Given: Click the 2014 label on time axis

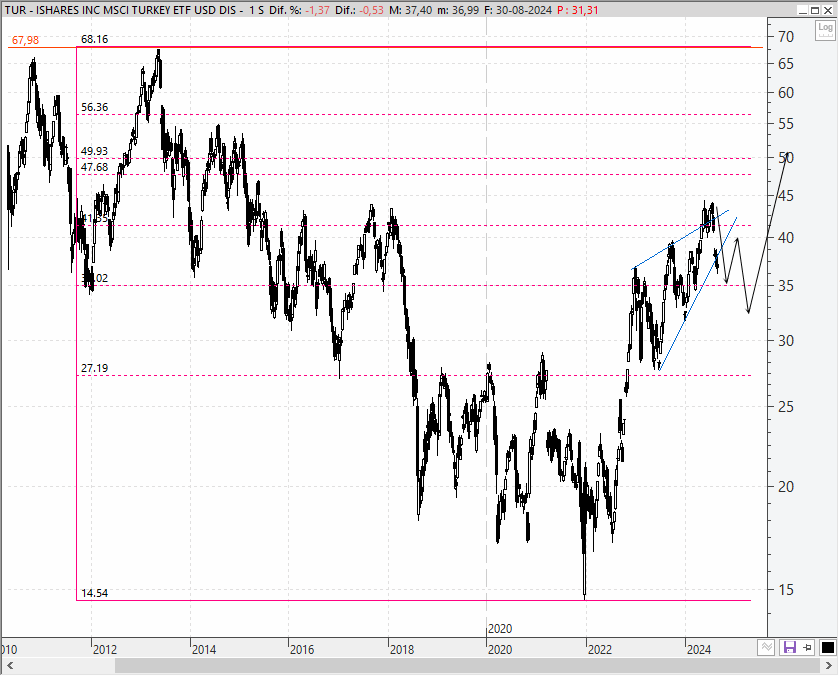Looking at the screenshot, I should (x=204, y=650).
